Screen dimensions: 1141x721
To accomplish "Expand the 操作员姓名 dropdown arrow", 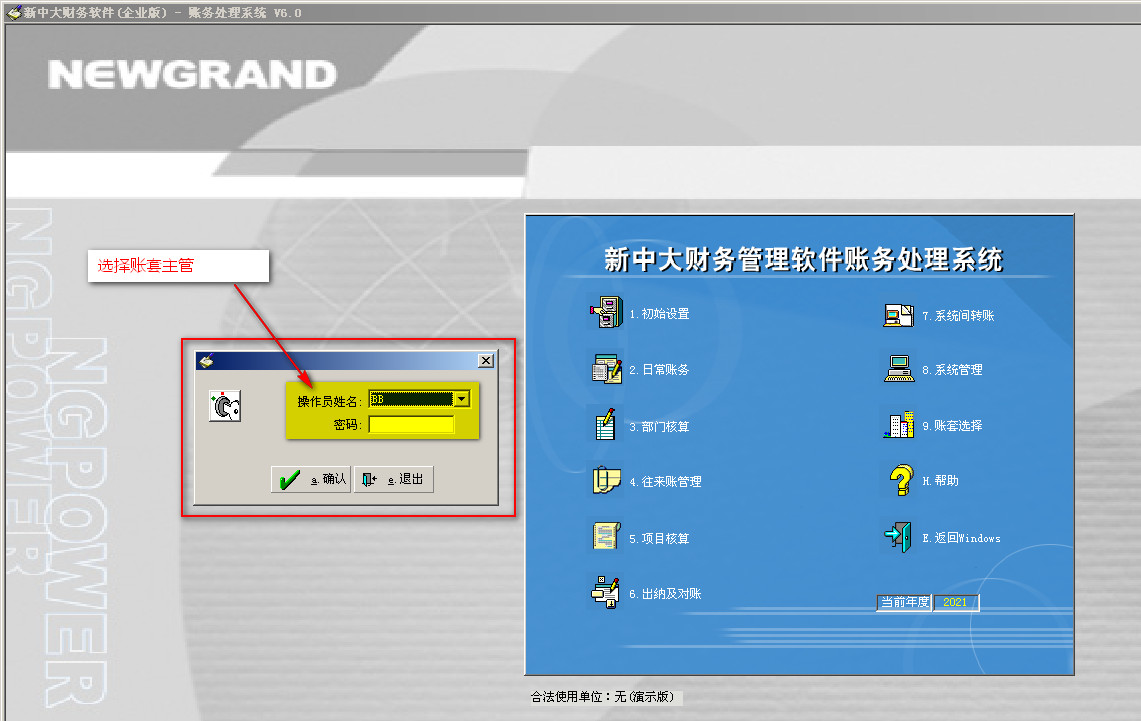I will pos(462,399).
